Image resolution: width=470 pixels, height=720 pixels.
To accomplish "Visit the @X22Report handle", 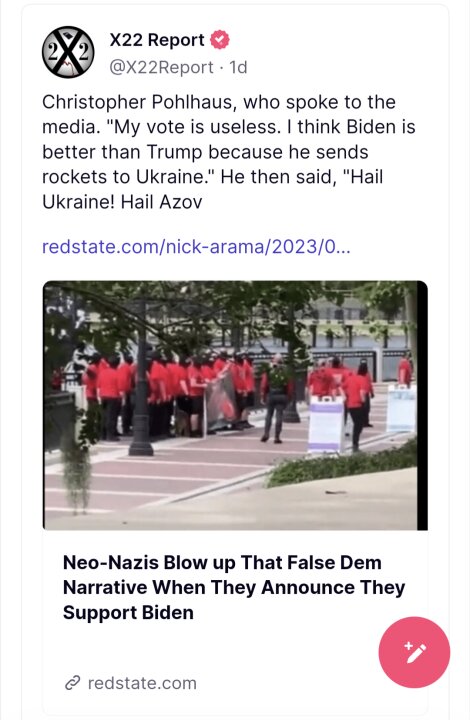I will coord(162,68).
